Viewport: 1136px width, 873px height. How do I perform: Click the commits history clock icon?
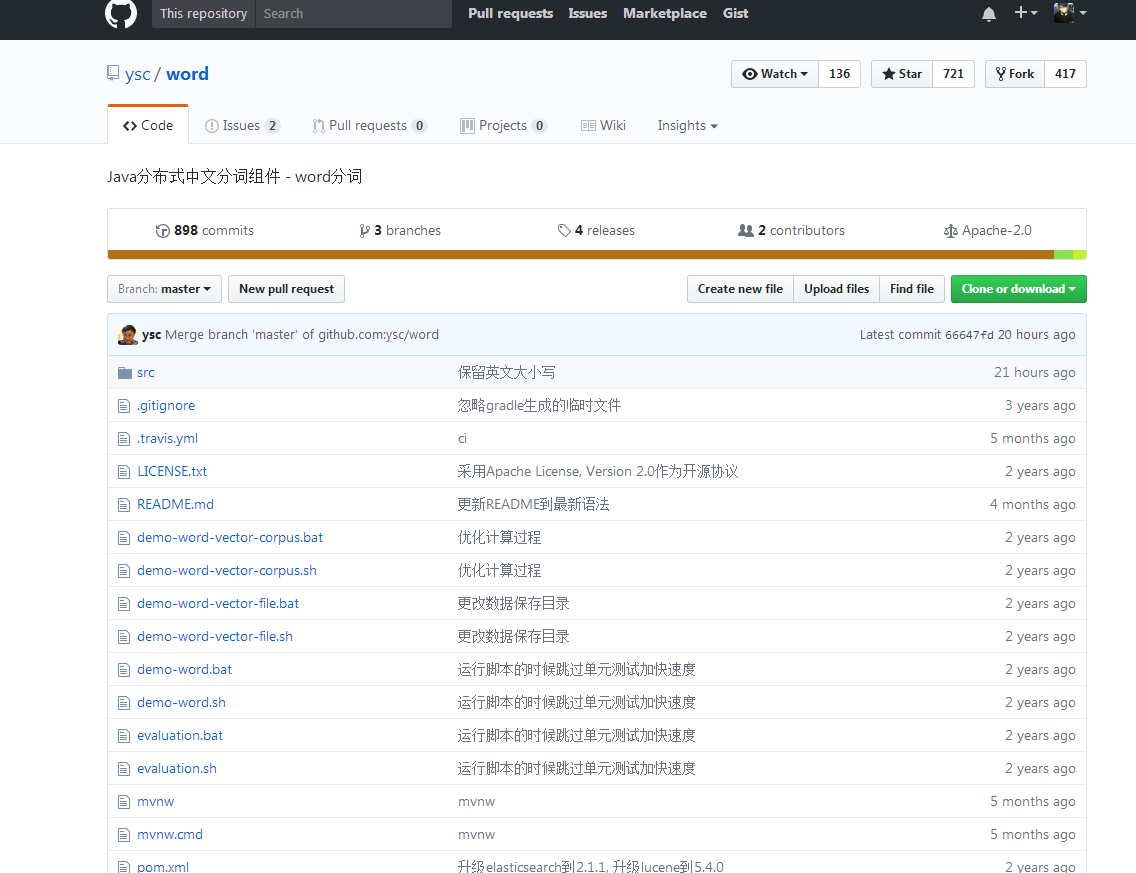162,230
